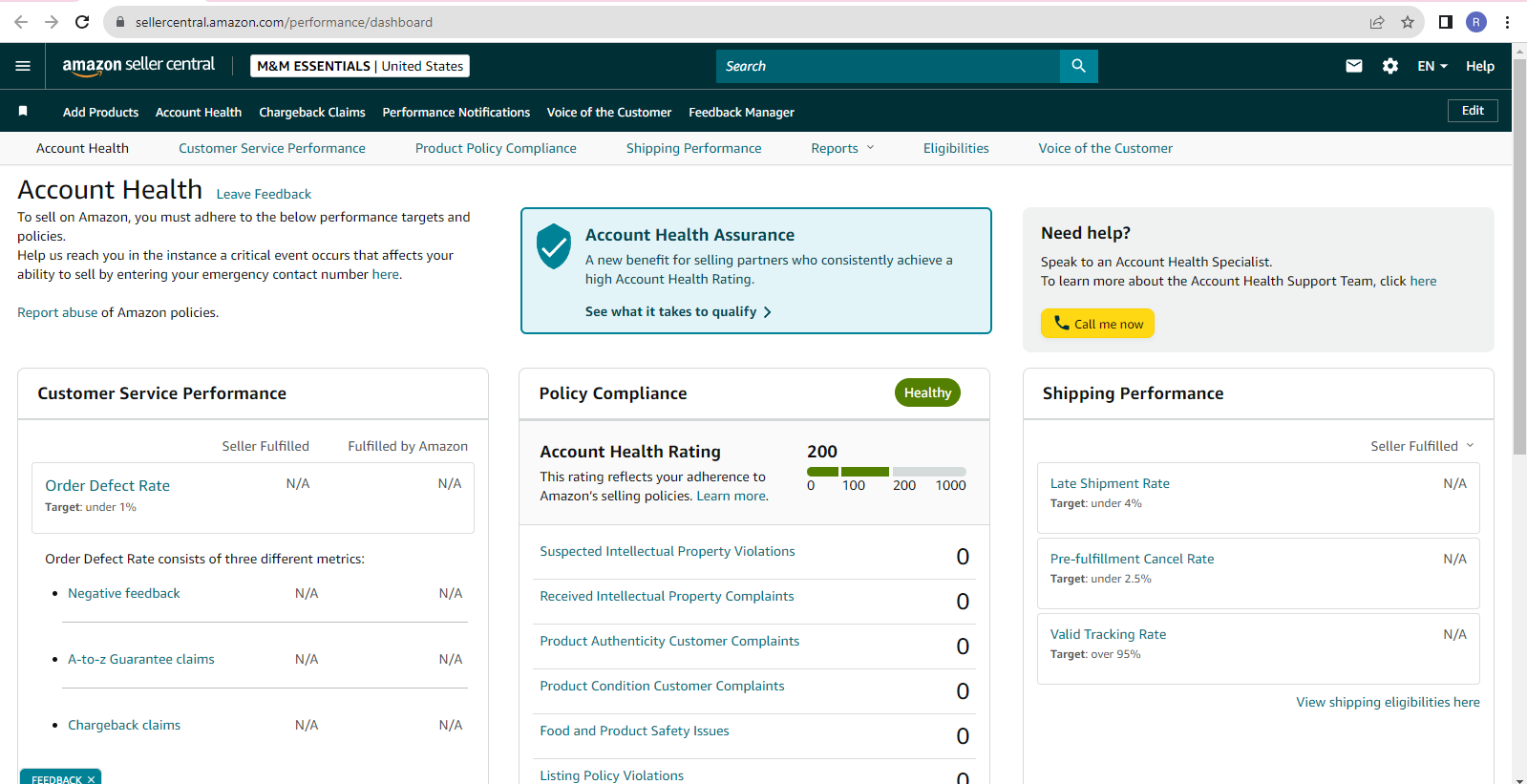Image resolution: width=1527 pixels, height=784 pixels.
Task: Open Suspected Intellectual Property Violations
Action: 668,551
